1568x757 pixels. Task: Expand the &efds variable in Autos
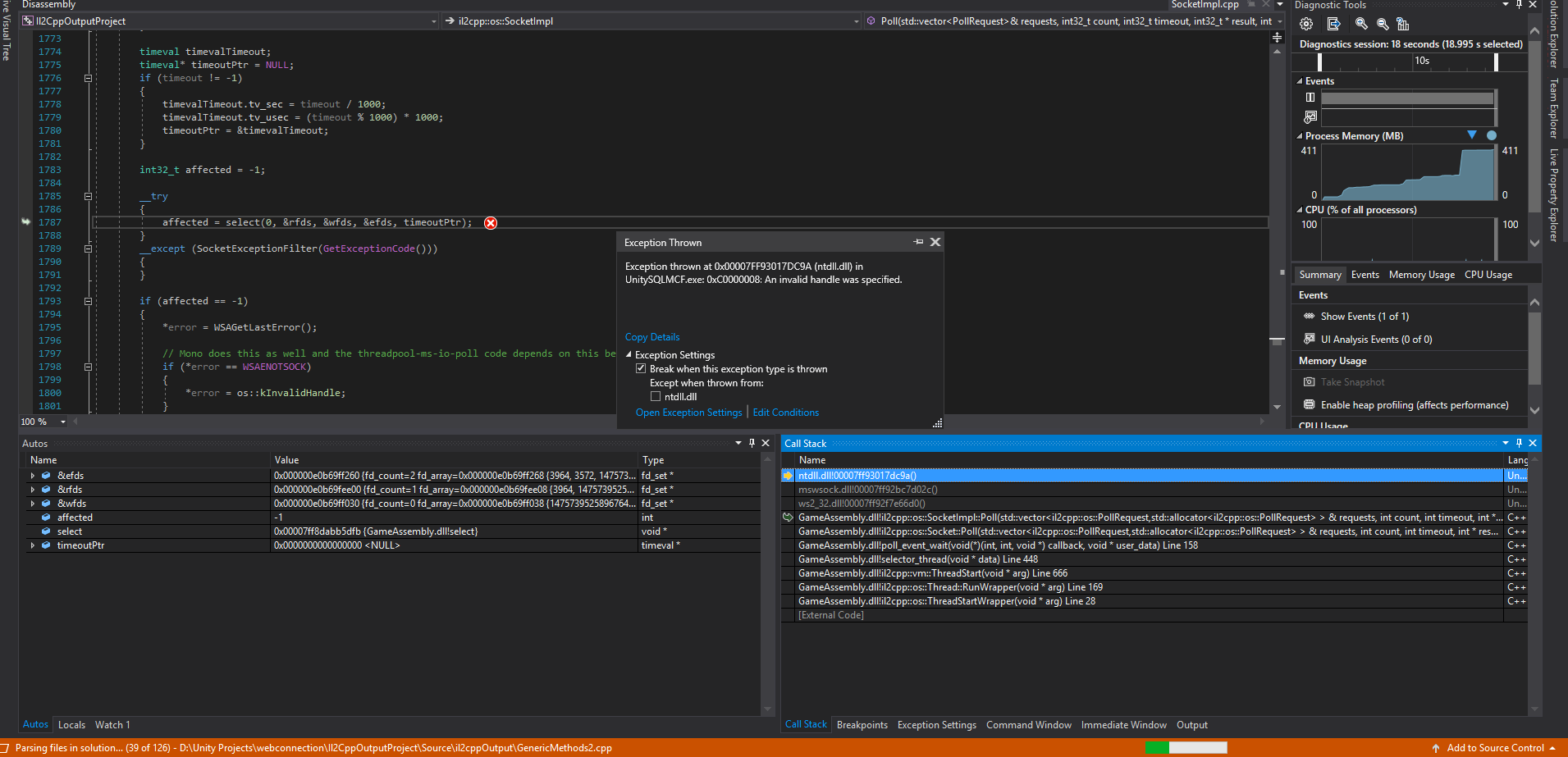(x=33, y=475)
